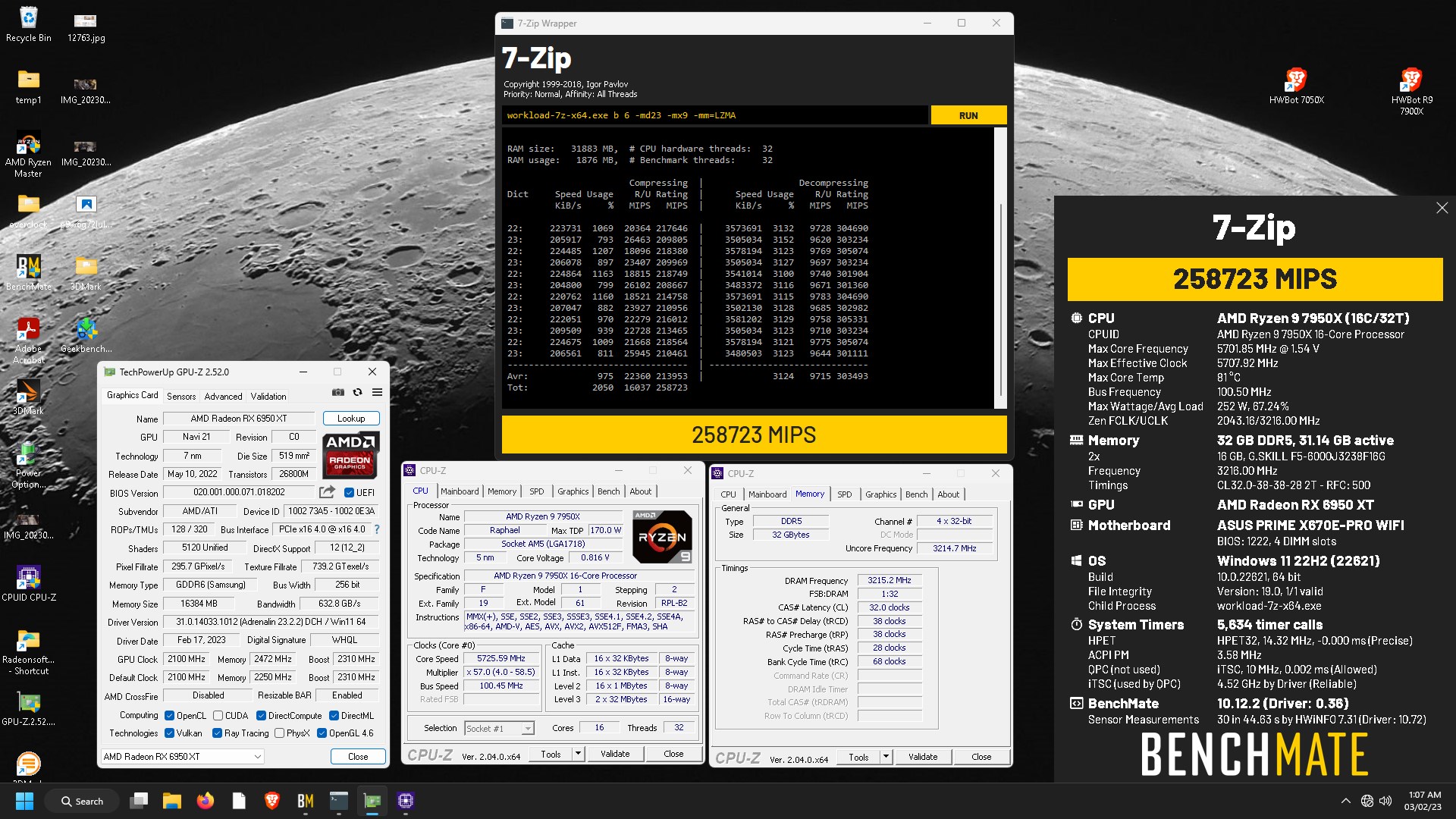The height and width of the screenshot is (819, 1456).
Task: Click GPU-Z screenshot camera icon
Action: 338,393
